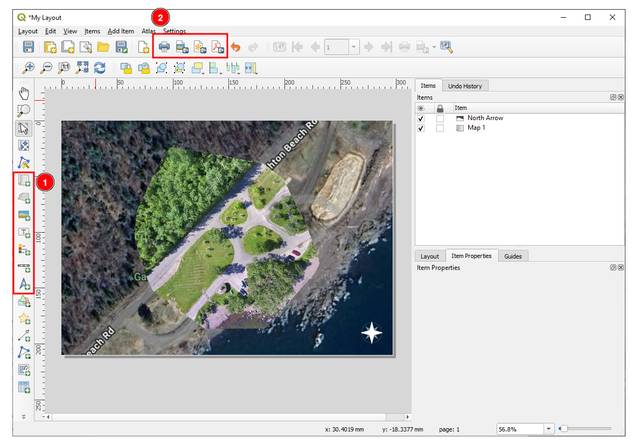Click the Add Picture tool
640x446 pixels.
(x=24, y=215)
